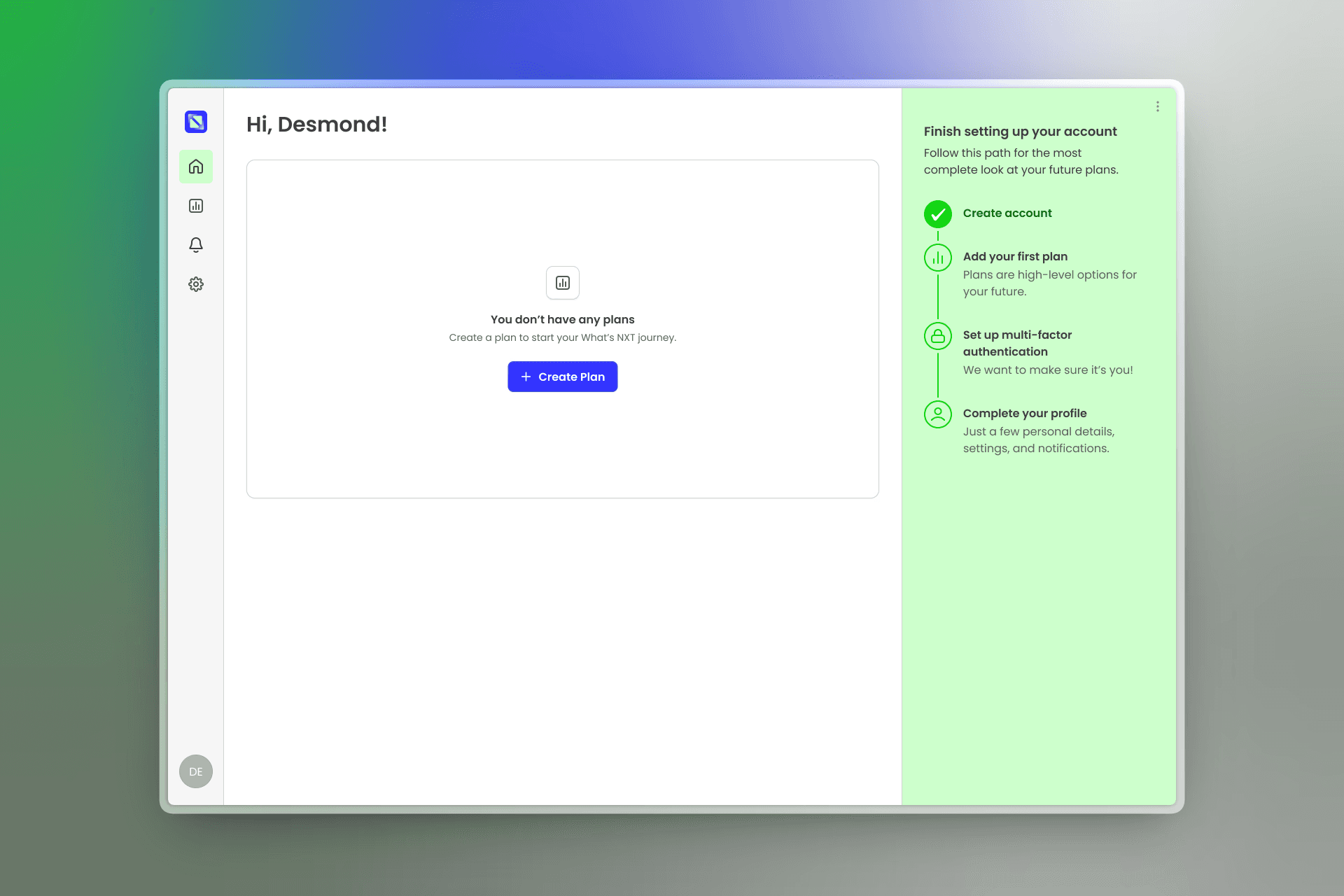1344x896 pixels.
Task: Open Add your first plan step
Action: click(x=1015, y=256)
